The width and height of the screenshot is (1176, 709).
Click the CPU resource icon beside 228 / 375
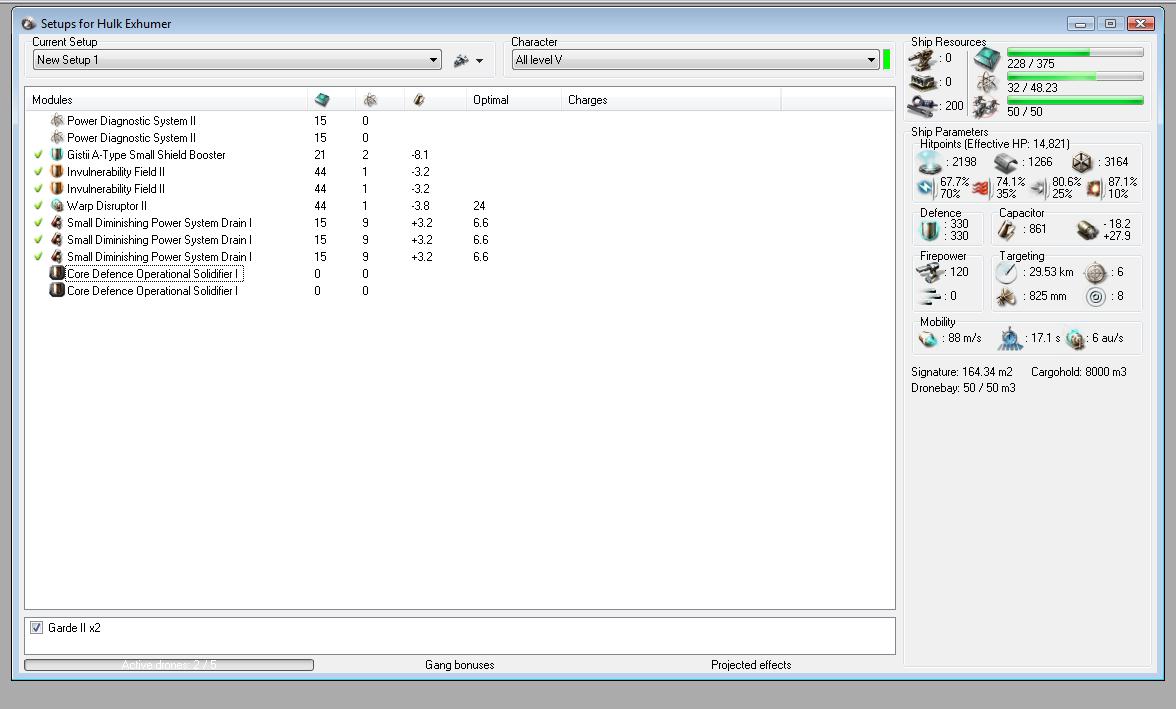point(987,59)
